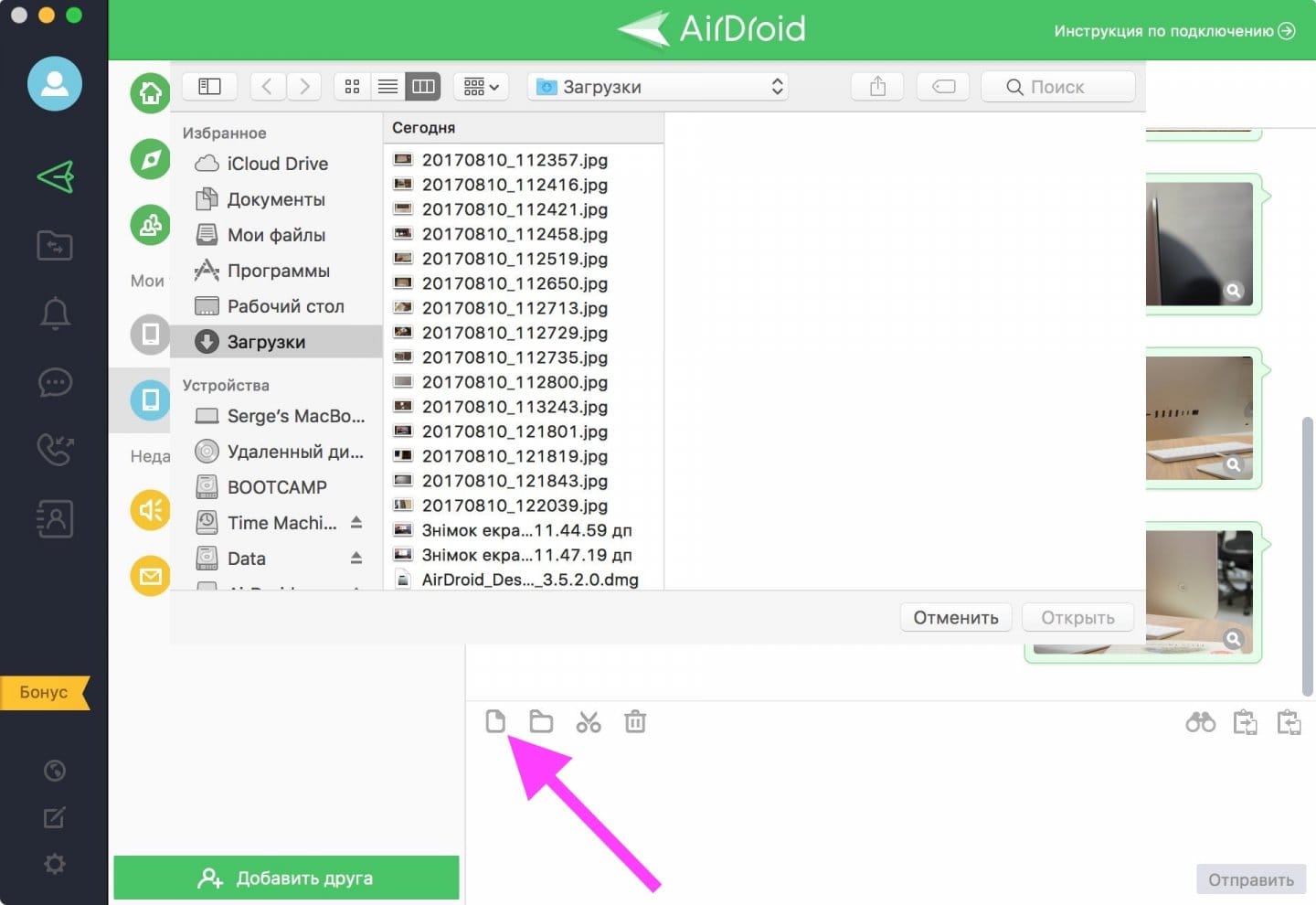1316x905 pixels.
Task: Eject the Time Machine volume
Action: pyautogui.click(x=356, y=522)
